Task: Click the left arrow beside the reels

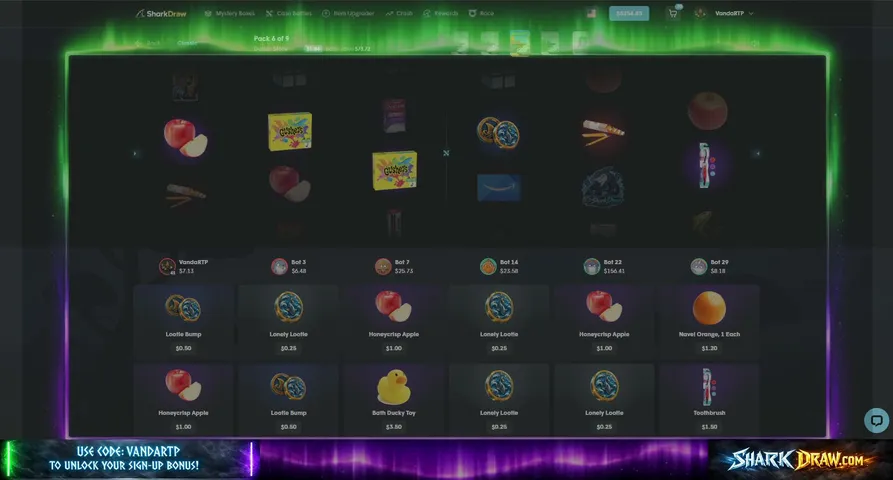Action: (x=135, y=153)
